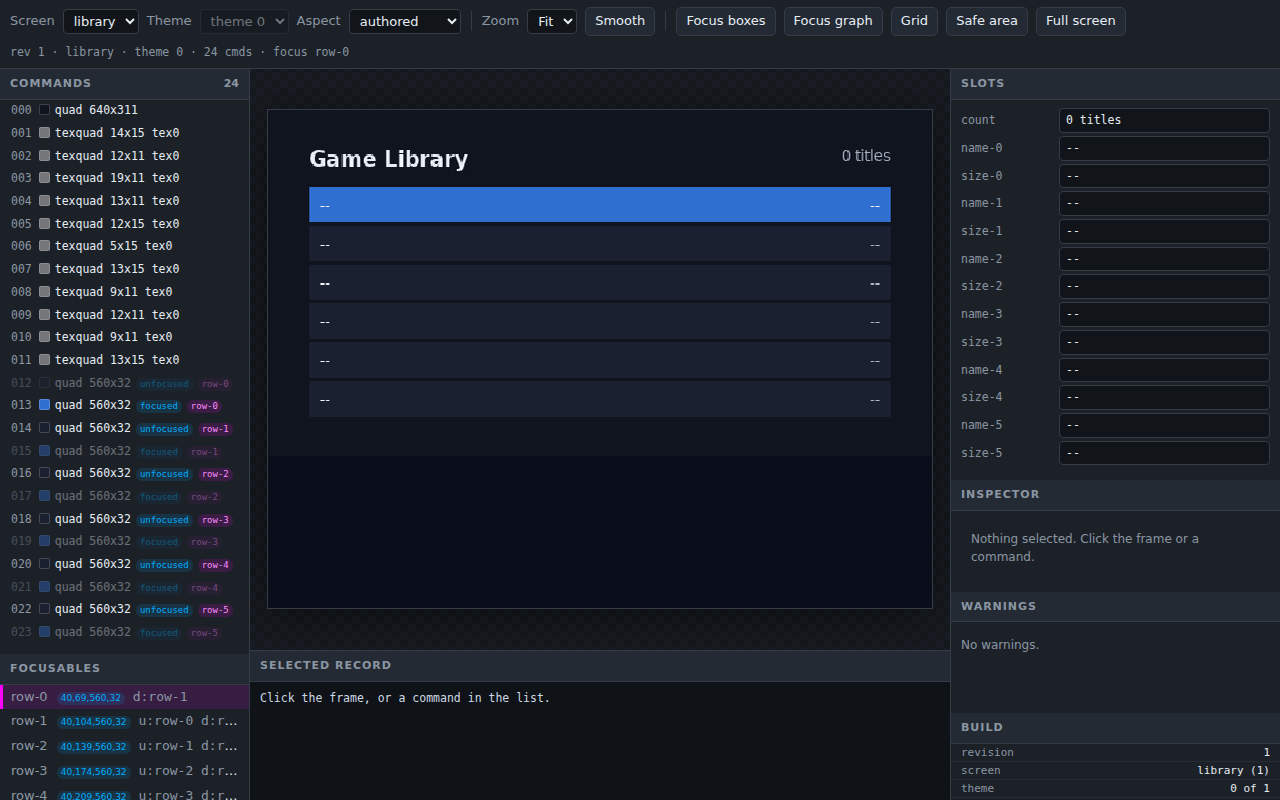Viewport: 1280px width, 800px height.
Task: Select command 010 texquad 9x11 tex0
Action: [125, 337]
